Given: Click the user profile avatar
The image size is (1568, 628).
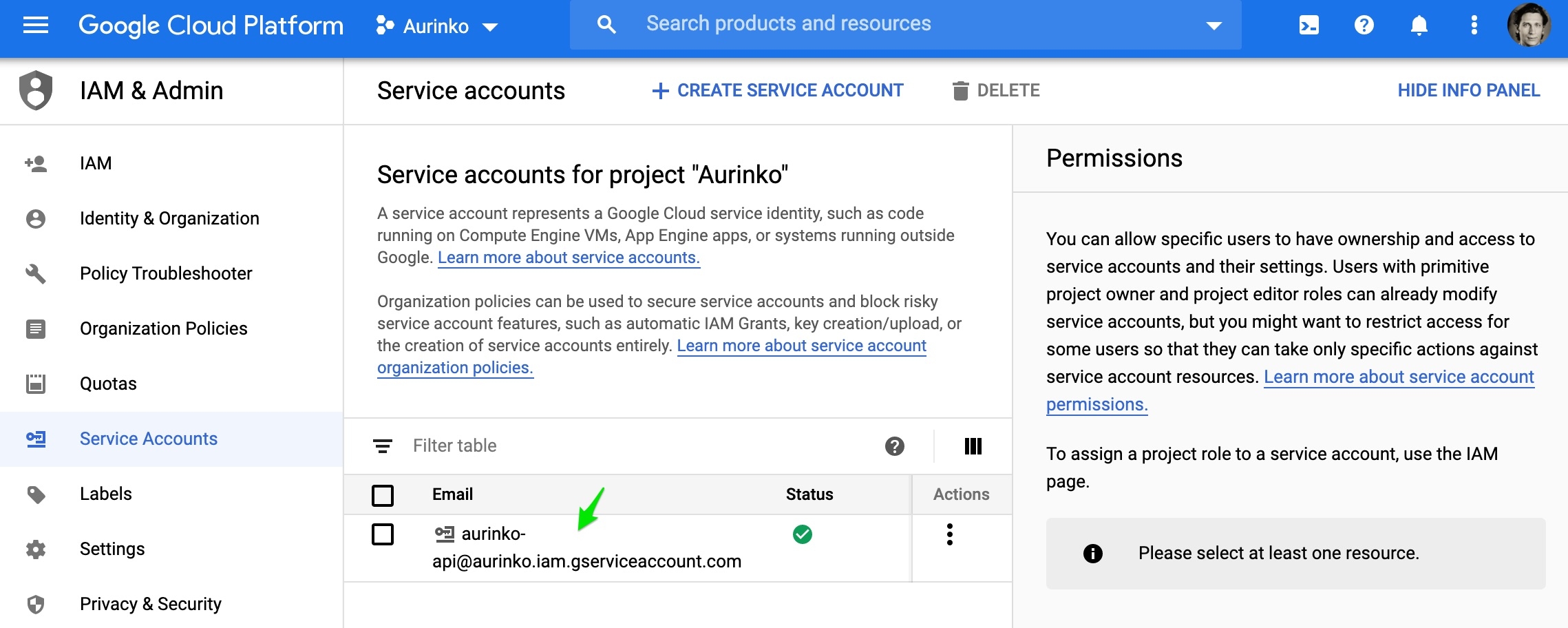Looking at the screenshot, I should [1529, 25].
